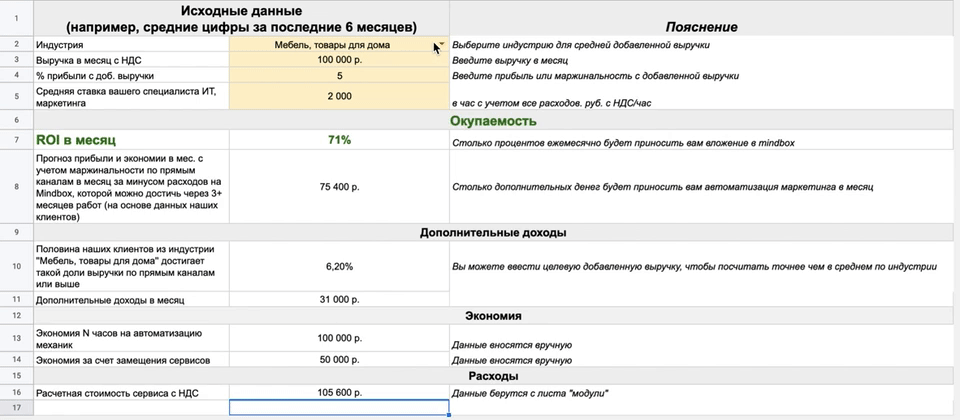Image resolution: width=960 pixels, height=420 pixels.
Task: Select 'Средняя ставка вашего специалиста ИТ' label
Action: (132, 97)
